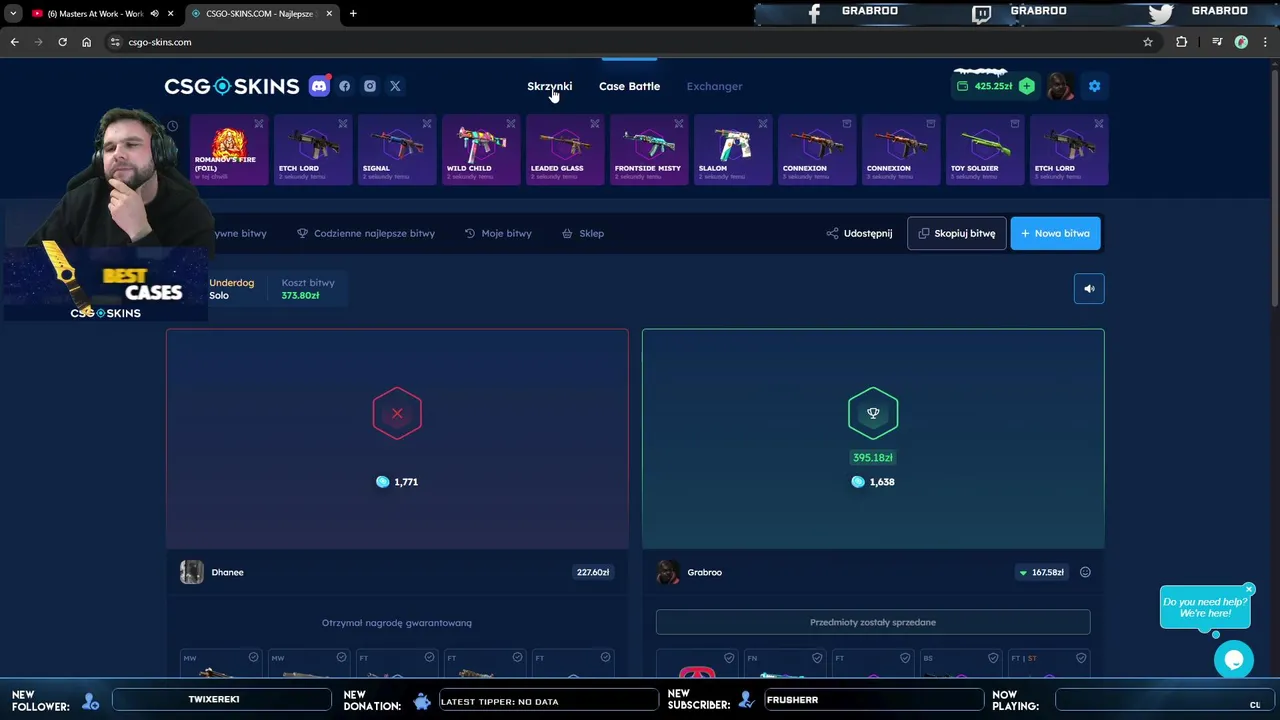Click the Koszt bitwy 373.80zł label
Image resolution: width=1280 pixels, height=720 pixels.
click(308, 289)
